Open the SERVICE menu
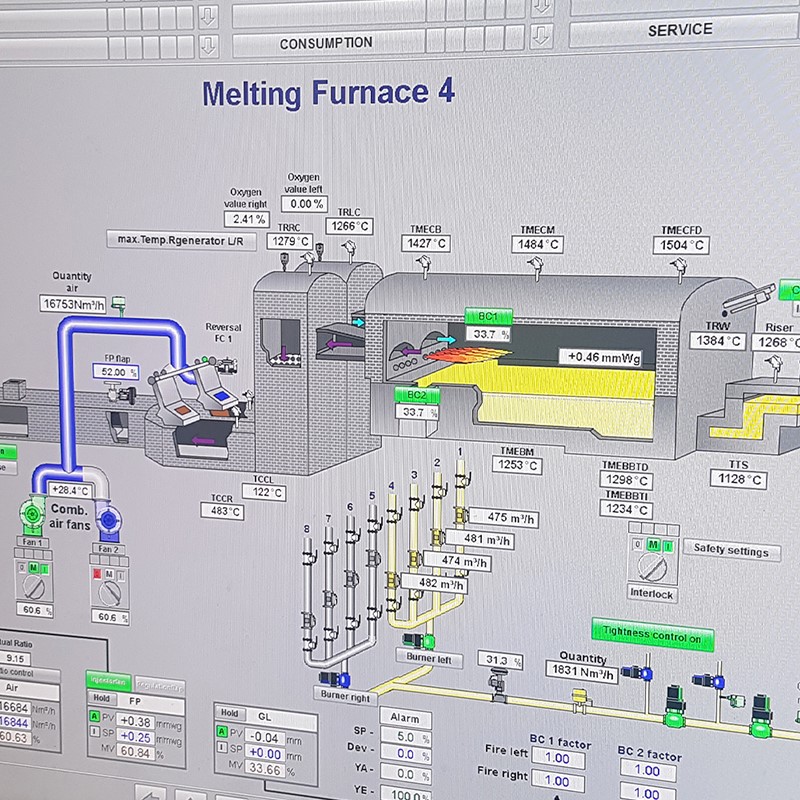 (680, 30)
